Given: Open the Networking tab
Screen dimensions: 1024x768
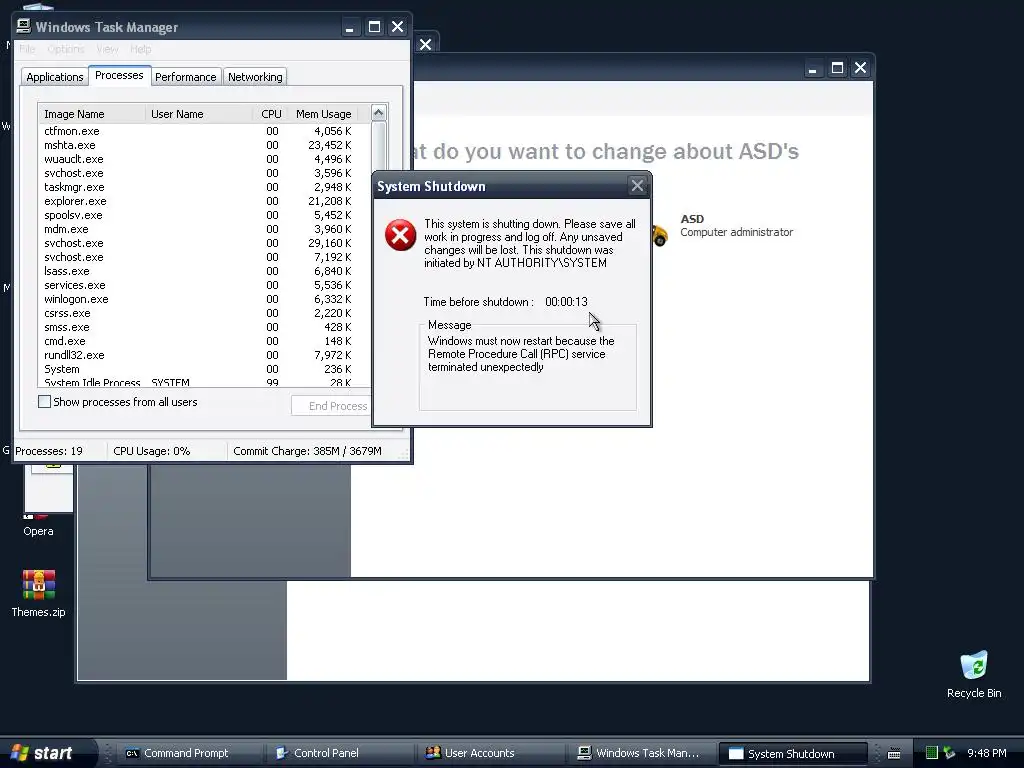Looking at the screenshot, I should [255, 76].
